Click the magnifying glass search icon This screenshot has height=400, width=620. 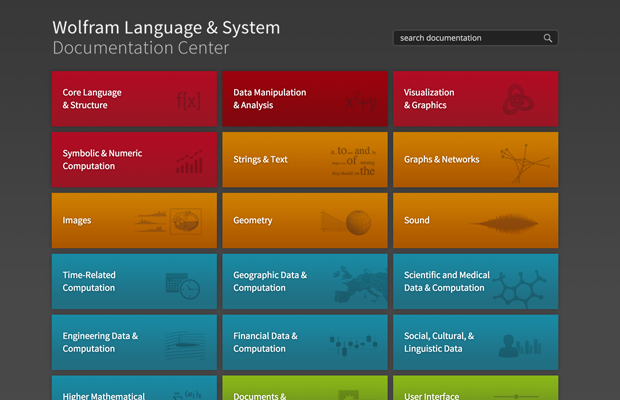548,38
